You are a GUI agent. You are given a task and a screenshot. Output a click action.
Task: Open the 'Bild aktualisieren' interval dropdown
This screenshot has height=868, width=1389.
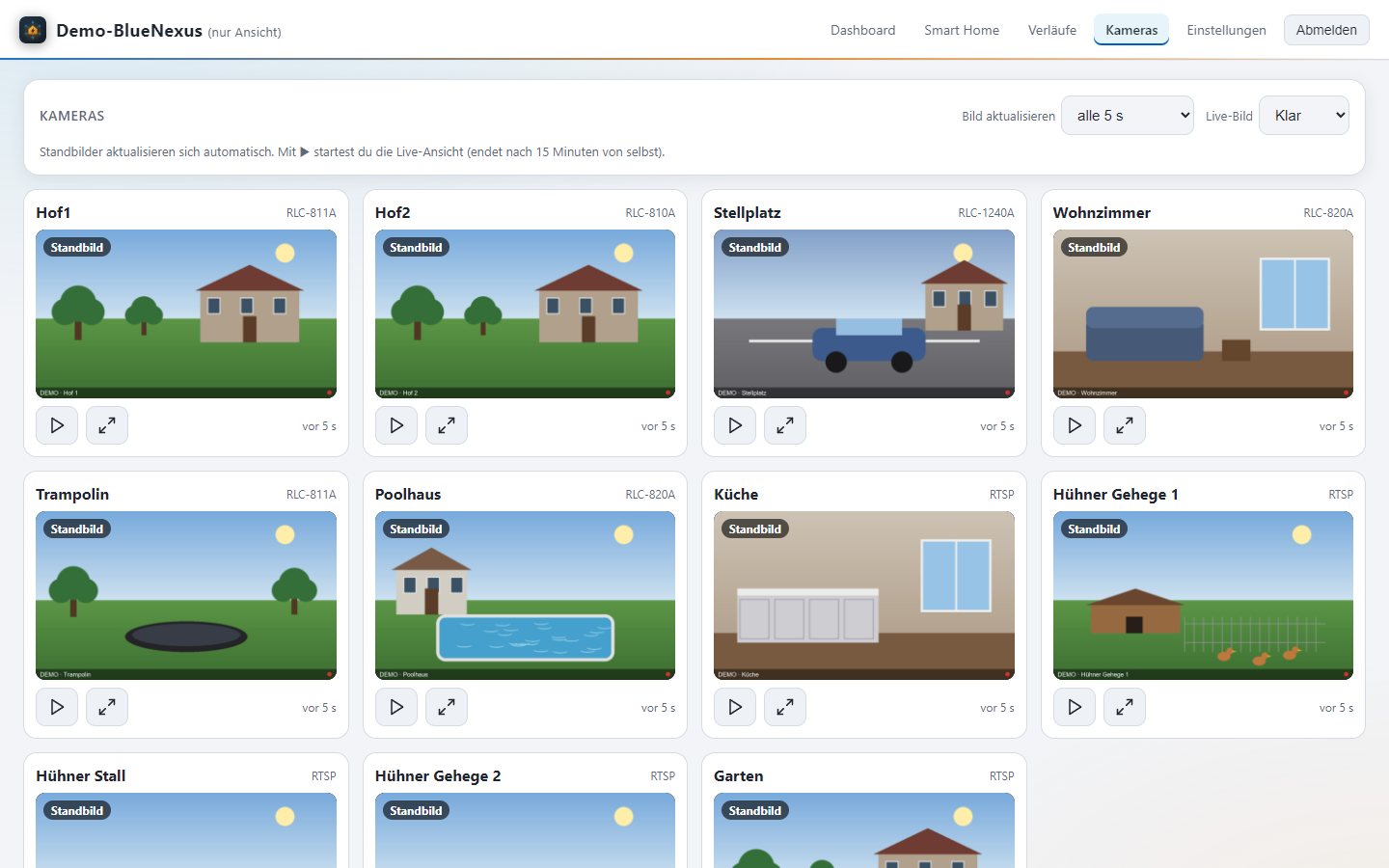[1128, 116]
